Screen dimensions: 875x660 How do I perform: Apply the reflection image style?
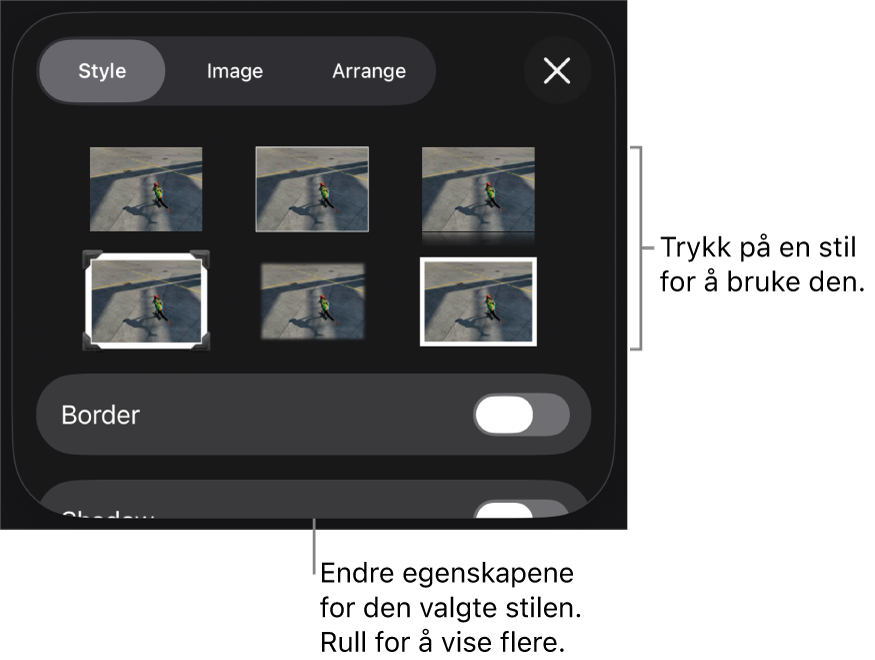(478, 194)
